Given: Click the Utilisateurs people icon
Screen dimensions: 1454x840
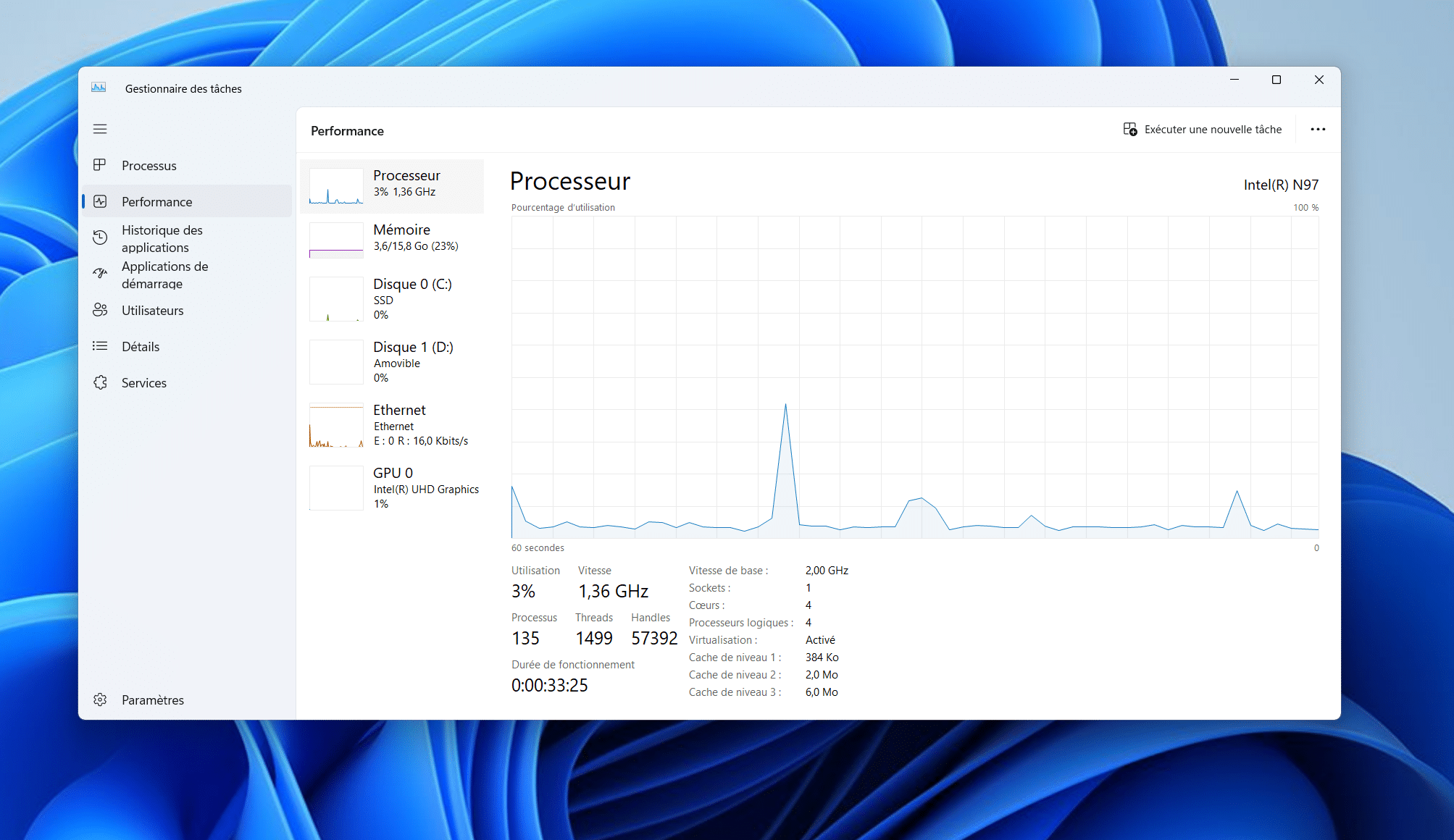Looking at the screenshot, I should 100,310.
